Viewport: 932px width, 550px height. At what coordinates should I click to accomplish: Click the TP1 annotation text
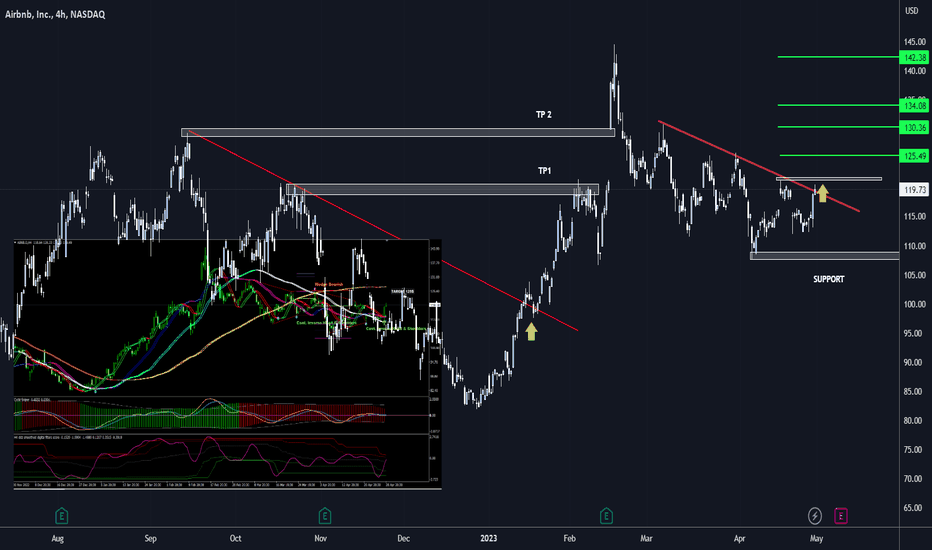click(x=544, y=171)
